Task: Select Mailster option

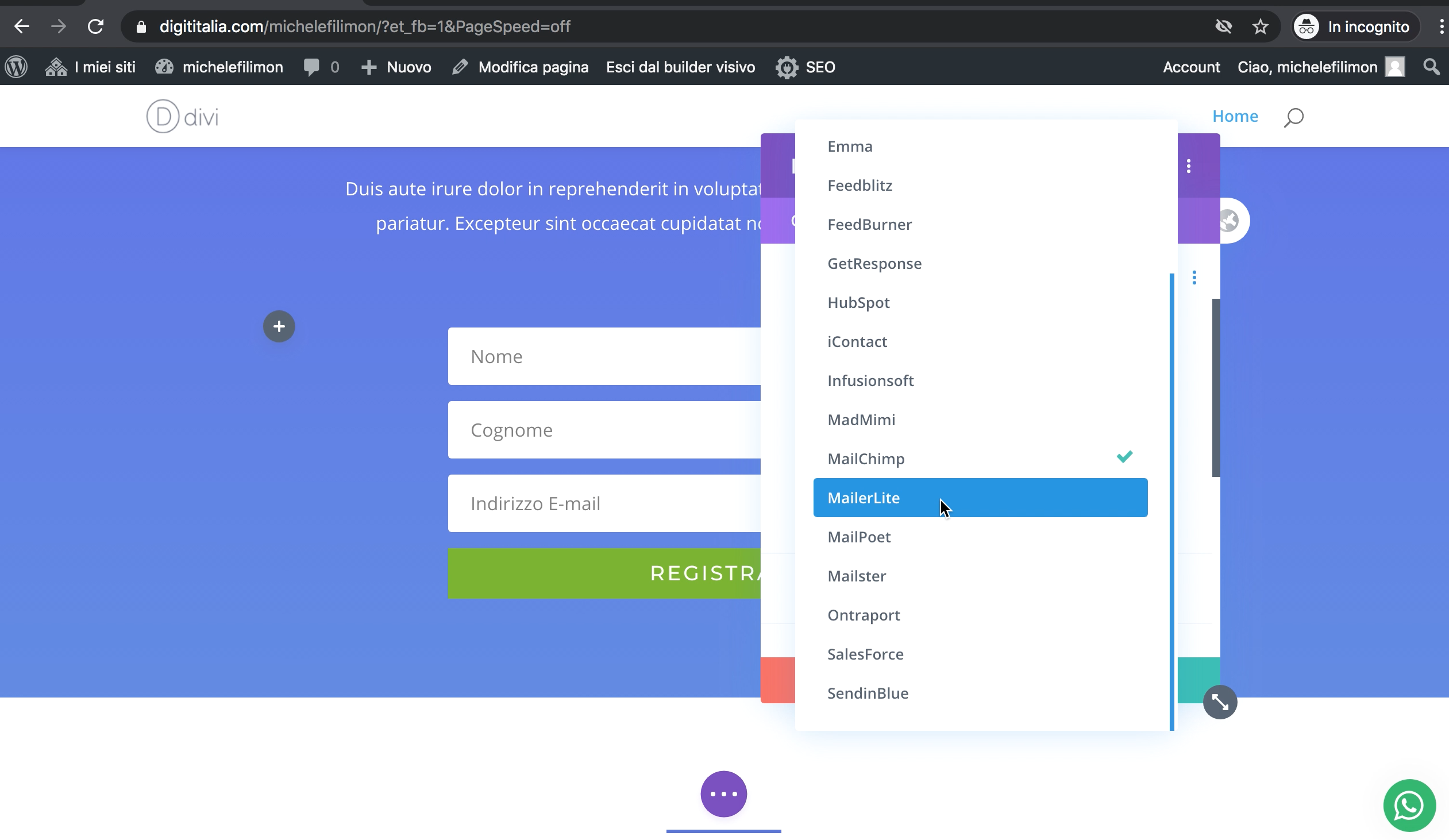Action: coord(980,576)
